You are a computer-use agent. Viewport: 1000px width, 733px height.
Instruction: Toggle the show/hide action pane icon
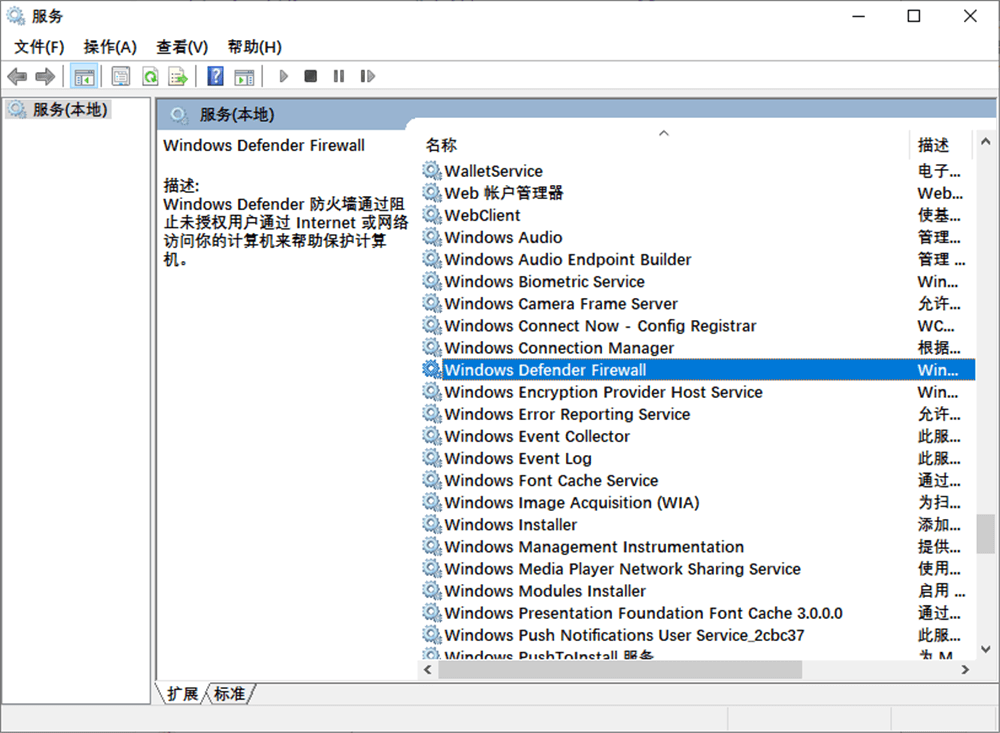pos(244,76)
